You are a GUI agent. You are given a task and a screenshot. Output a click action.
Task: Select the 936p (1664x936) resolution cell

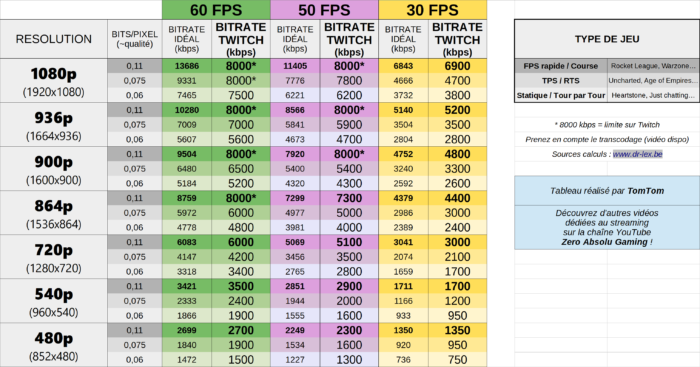coord(54,125)
